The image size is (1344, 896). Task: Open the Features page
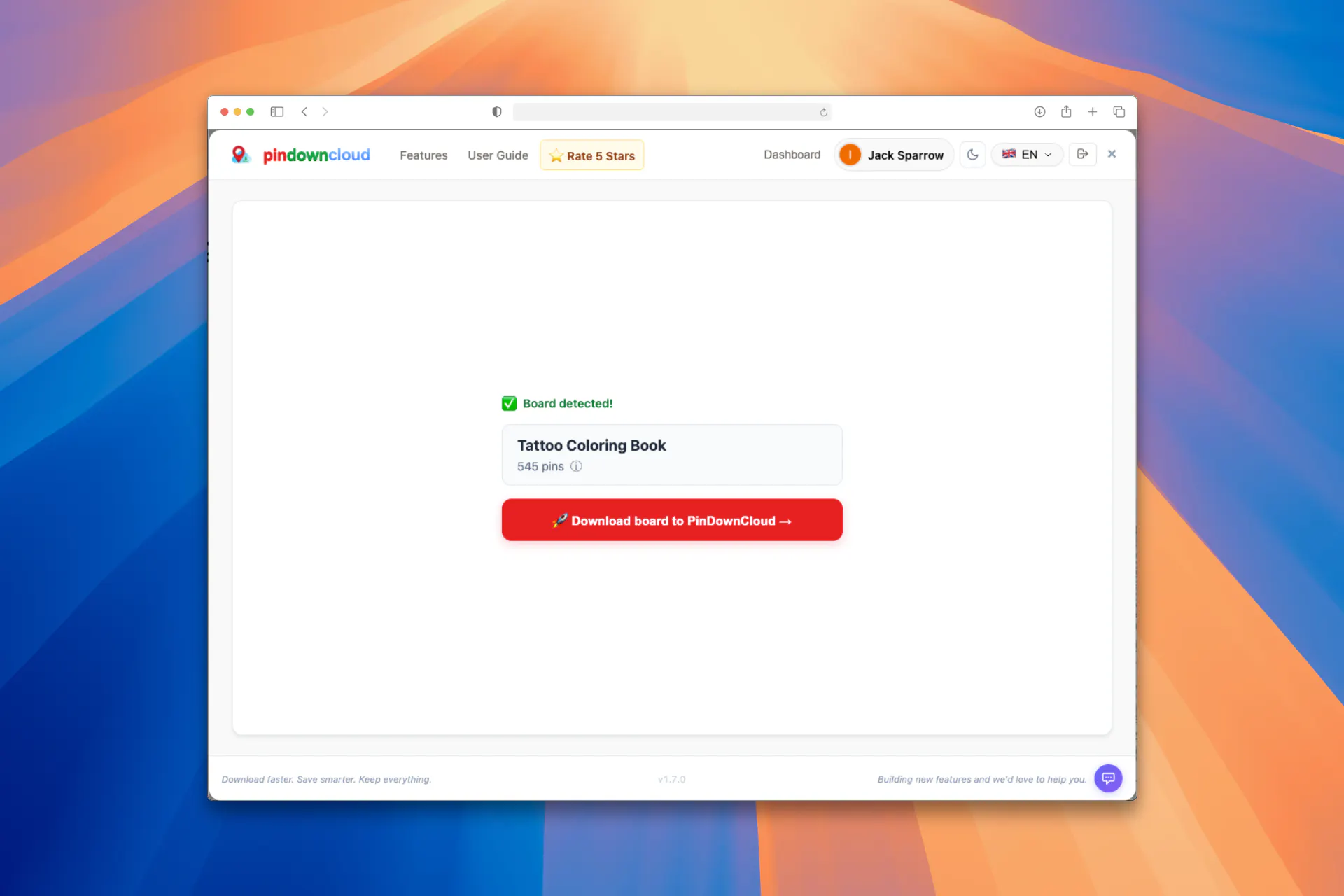(x=423, y=155)
